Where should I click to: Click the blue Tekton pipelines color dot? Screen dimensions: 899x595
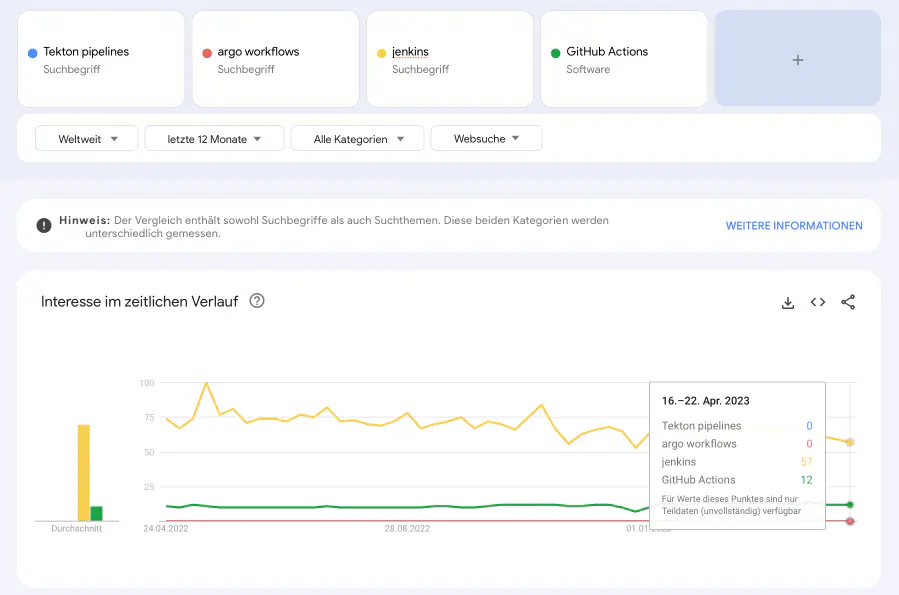33,53
